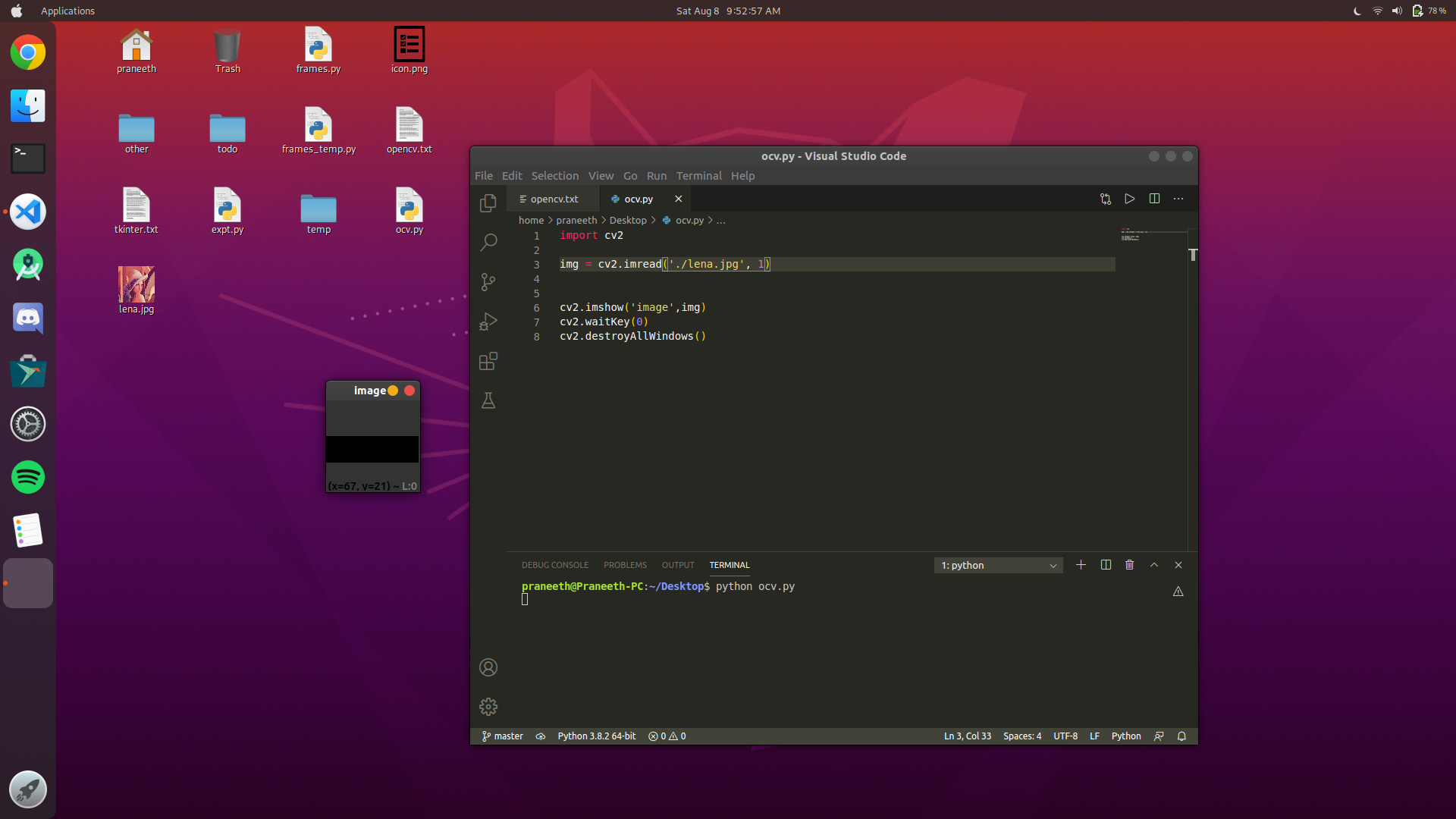Open lena.jpg thumbnail on the desktop
Image resolution: width=1456 pixels, height=819 pixels.
[x=136, y=284]
